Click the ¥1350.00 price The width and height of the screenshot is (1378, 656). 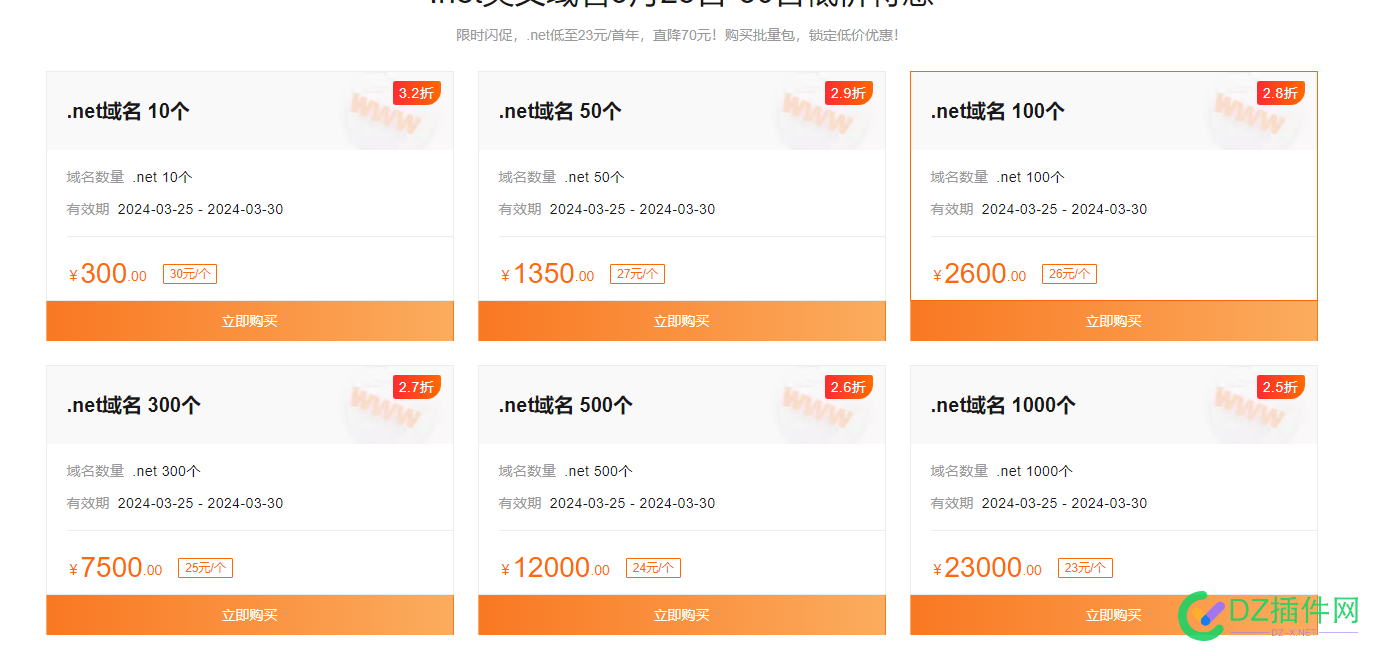click(548, 274)
